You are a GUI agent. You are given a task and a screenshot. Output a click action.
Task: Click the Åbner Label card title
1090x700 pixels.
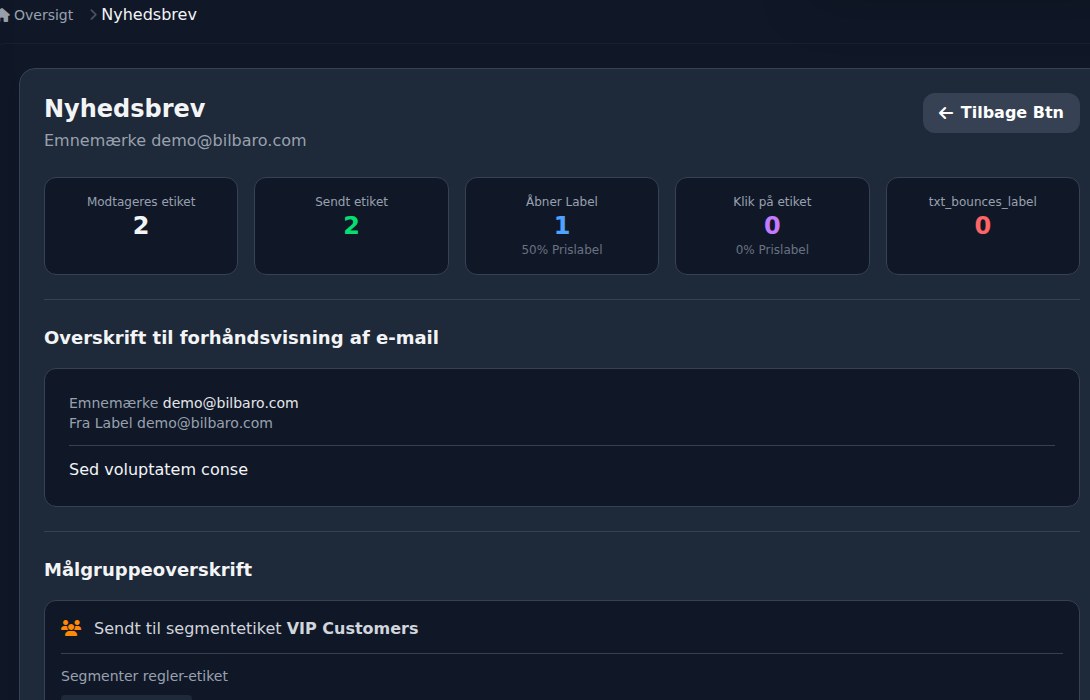(x=562, y=202)
